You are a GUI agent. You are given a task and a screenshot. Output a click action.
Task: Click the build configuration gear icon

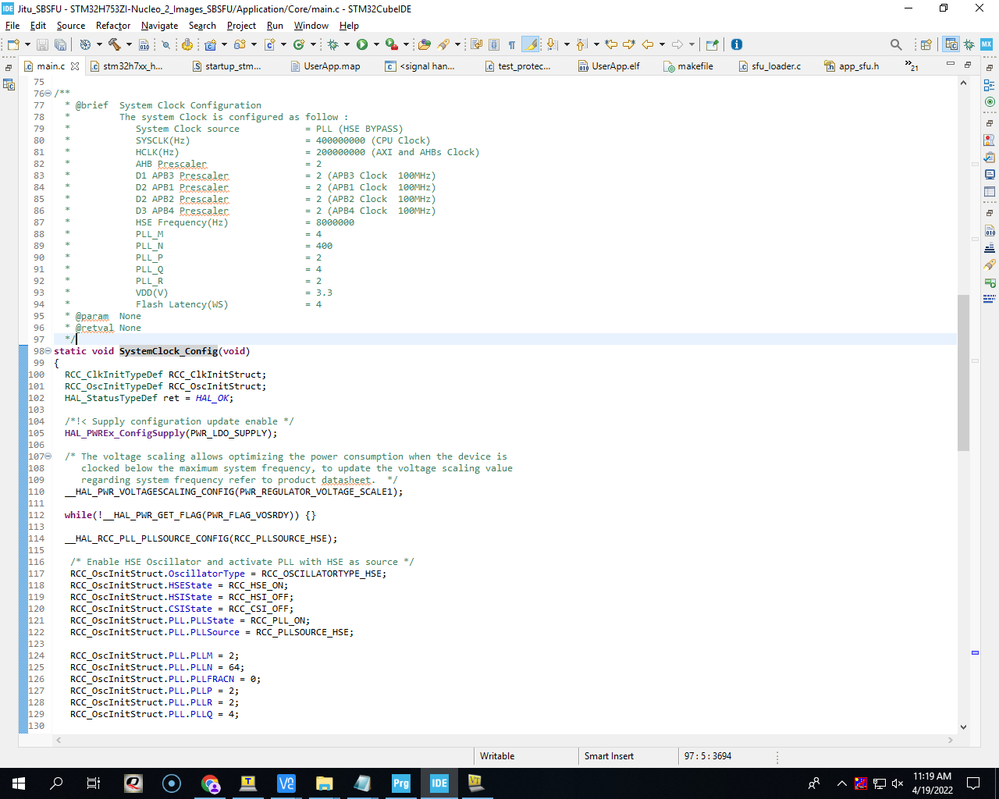[x=85, y=45]
